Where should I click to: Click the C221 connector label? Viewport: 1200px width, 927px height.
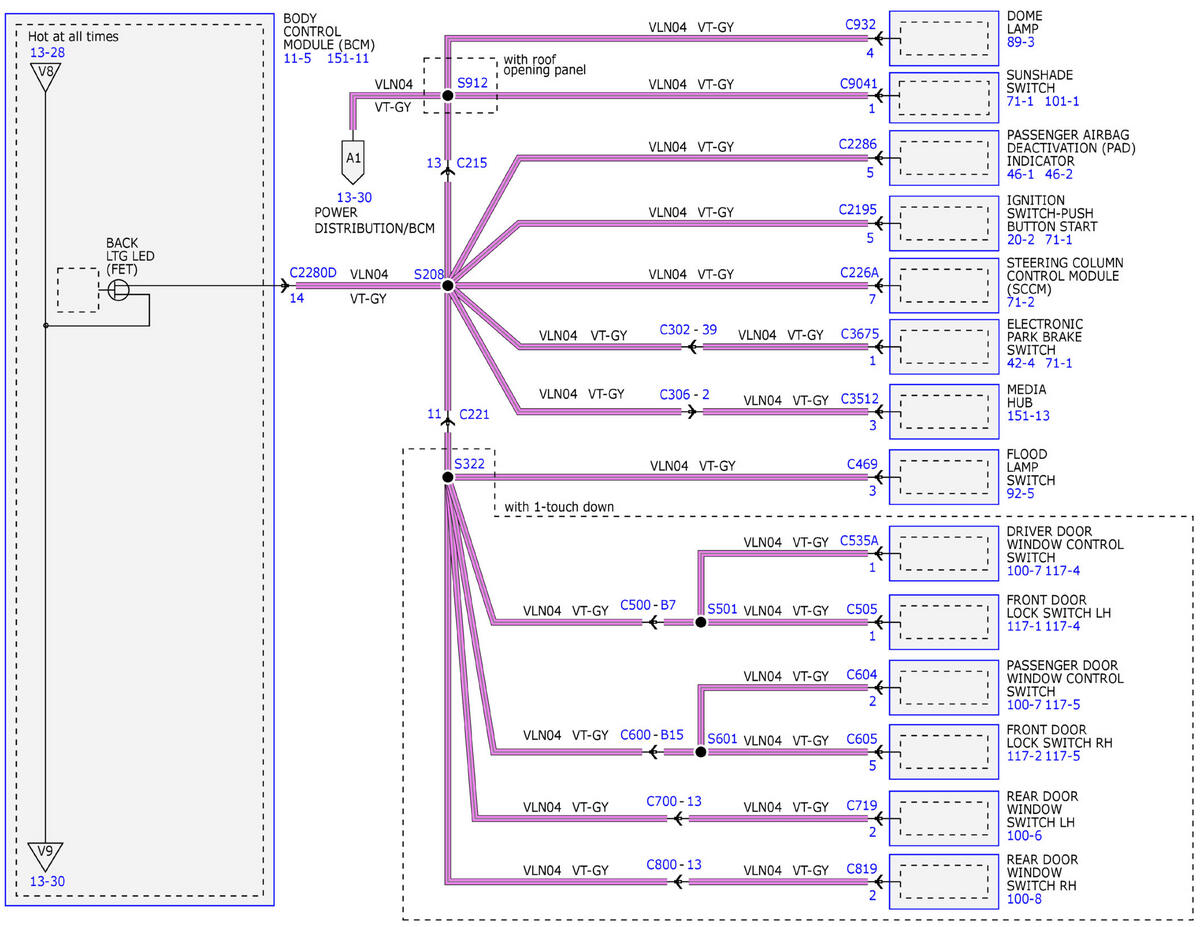[474, 413]
